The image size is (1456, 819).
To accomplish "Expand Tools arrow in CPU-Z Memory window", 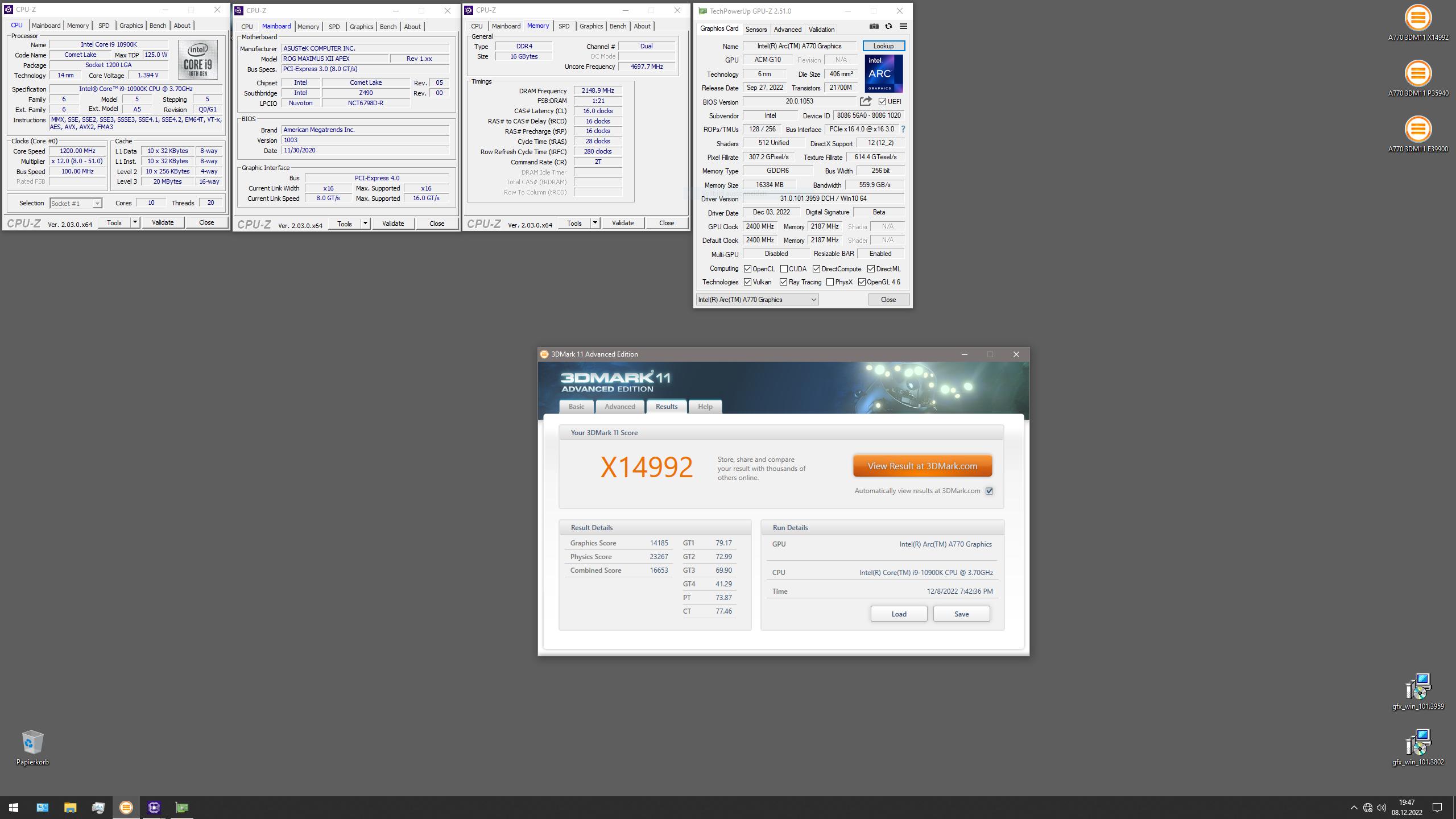I will tap(595, 223).
